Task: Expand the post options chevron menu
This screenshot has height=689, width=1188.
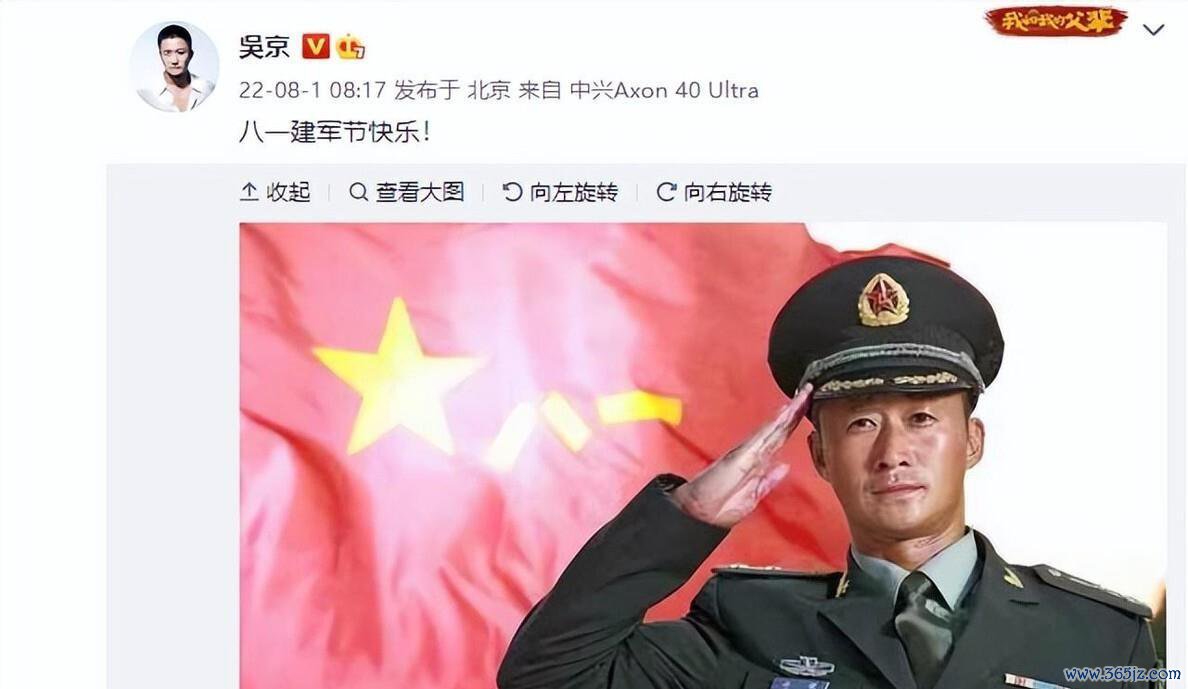Action: point(1153,30)
